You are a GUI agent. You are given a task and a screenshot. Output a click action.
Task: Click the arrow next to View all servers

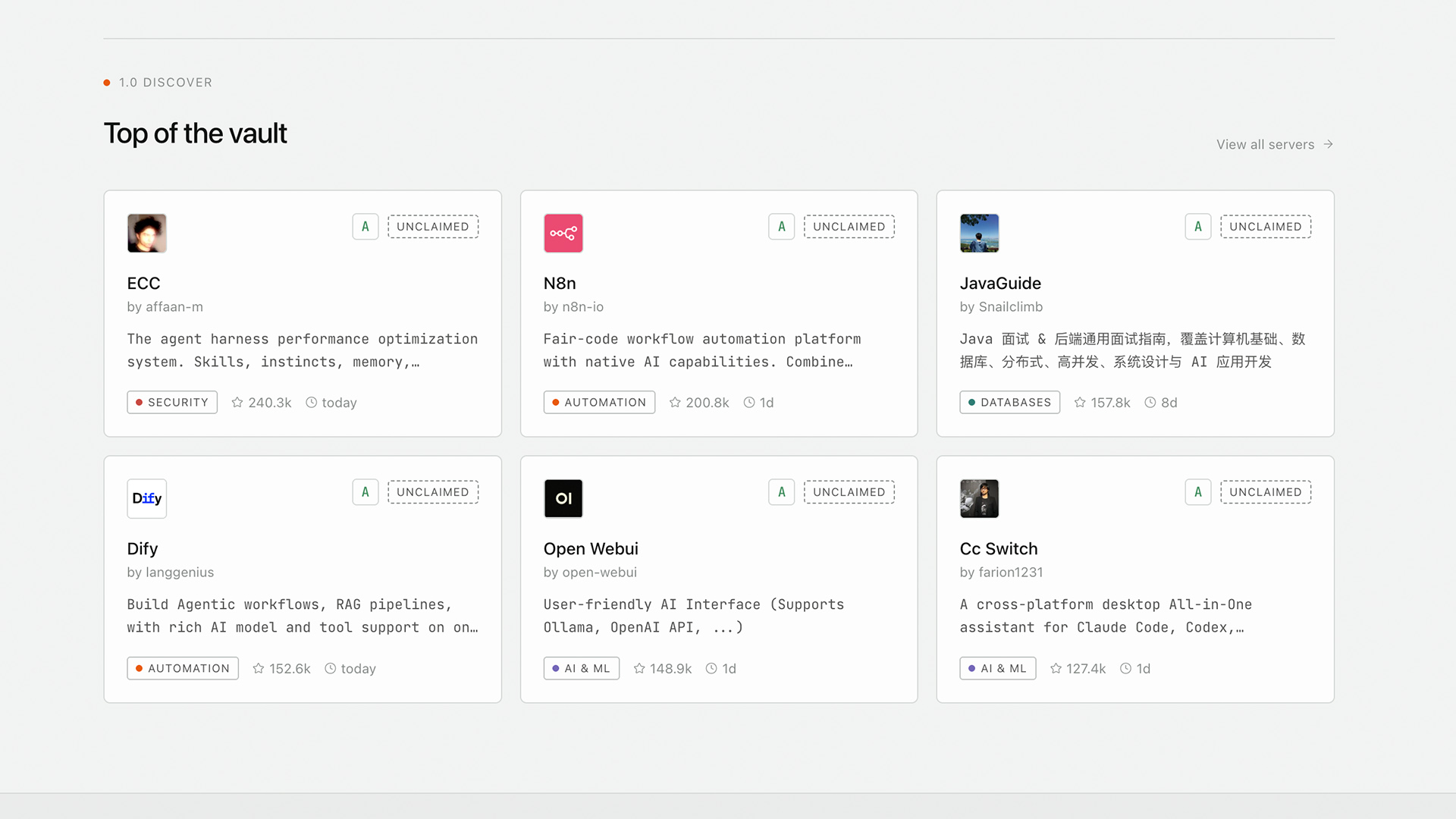(x=1328, y=144)
